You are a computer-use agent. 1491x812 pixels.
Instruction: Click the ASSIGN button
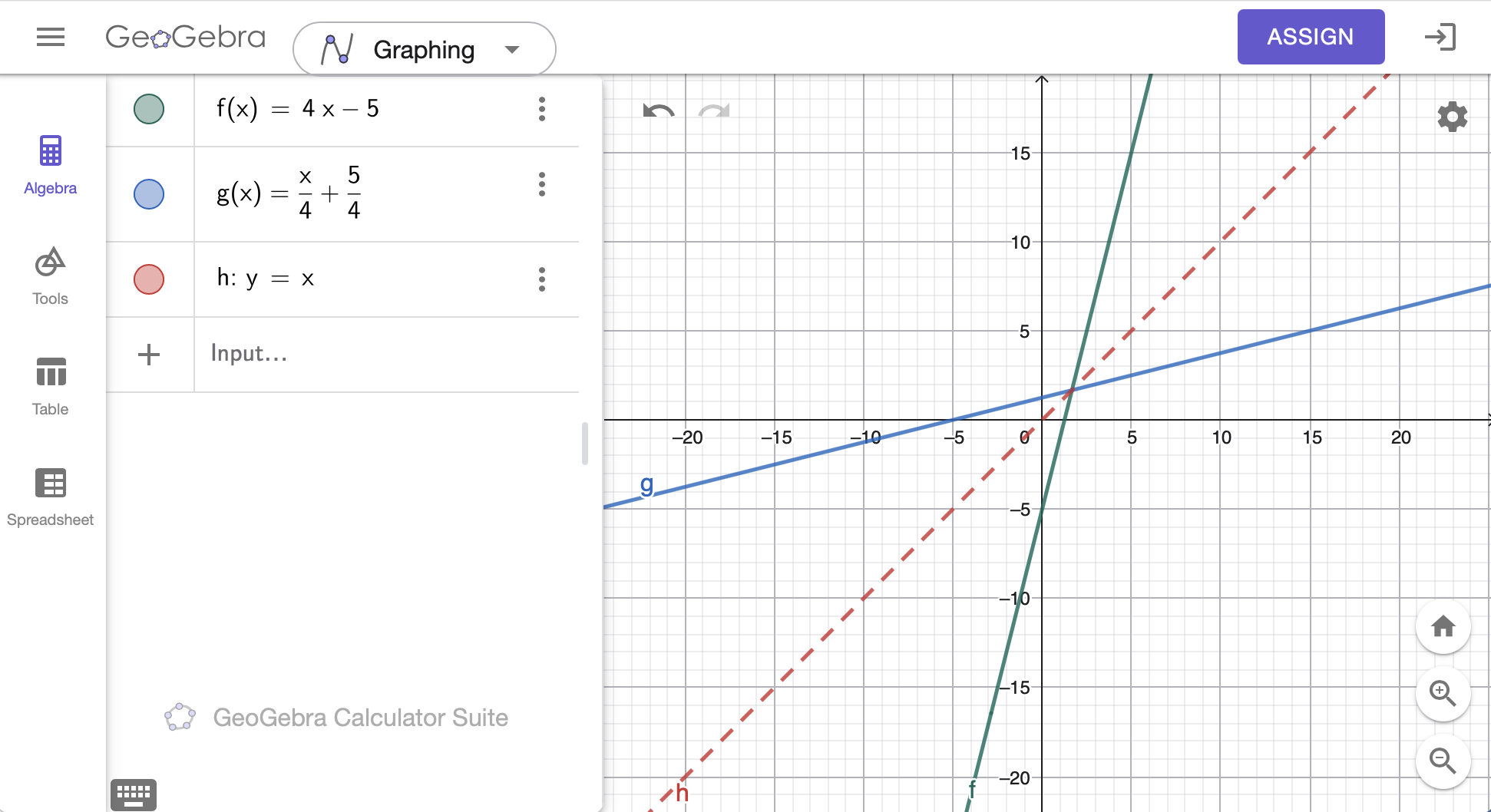[1311, 37]
